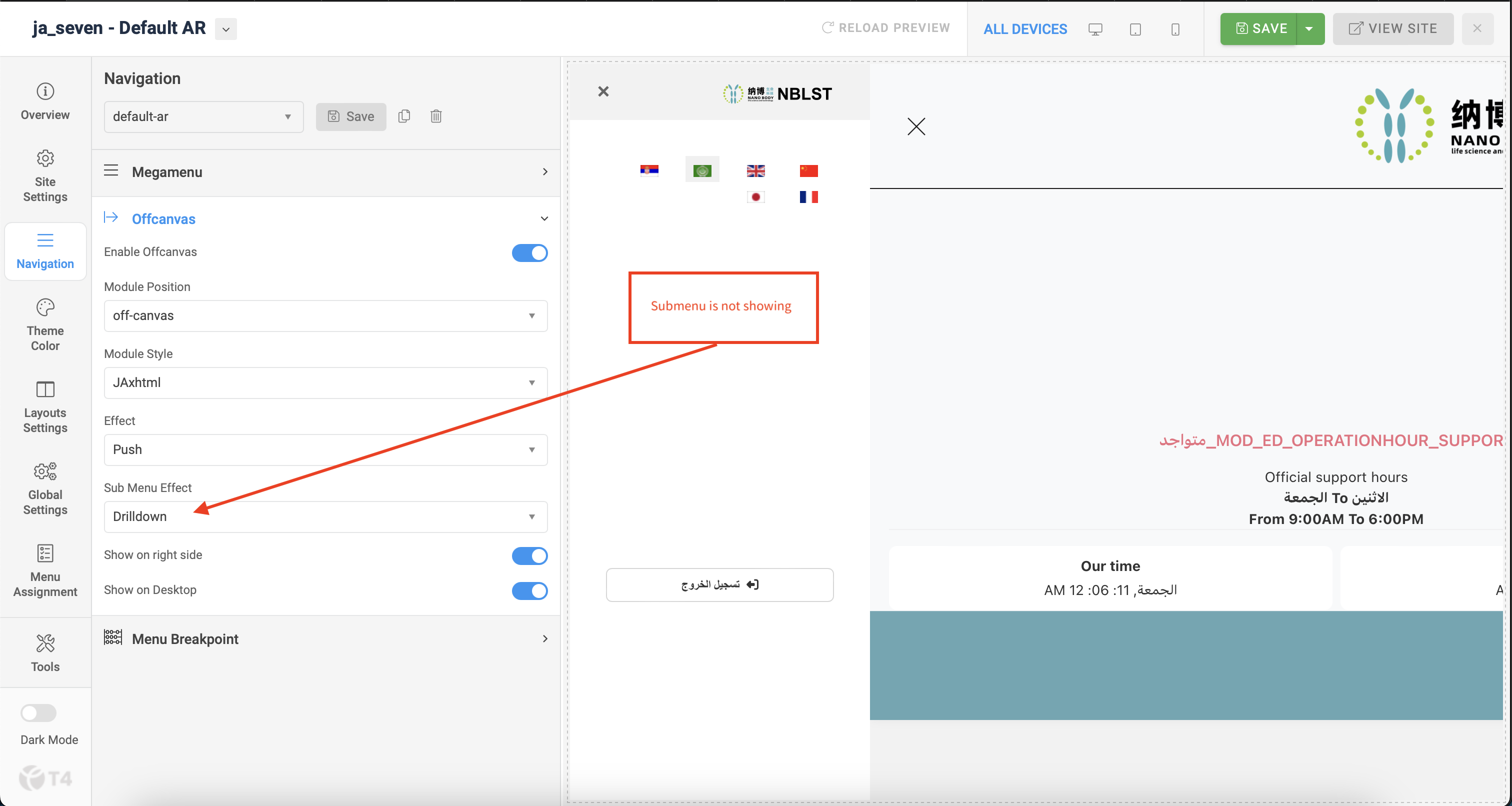Image resolution: width=1512 pixels, height=806 pixels.
Task: Switch to the ALL DEVICES view
Action: click(1025, 29)
